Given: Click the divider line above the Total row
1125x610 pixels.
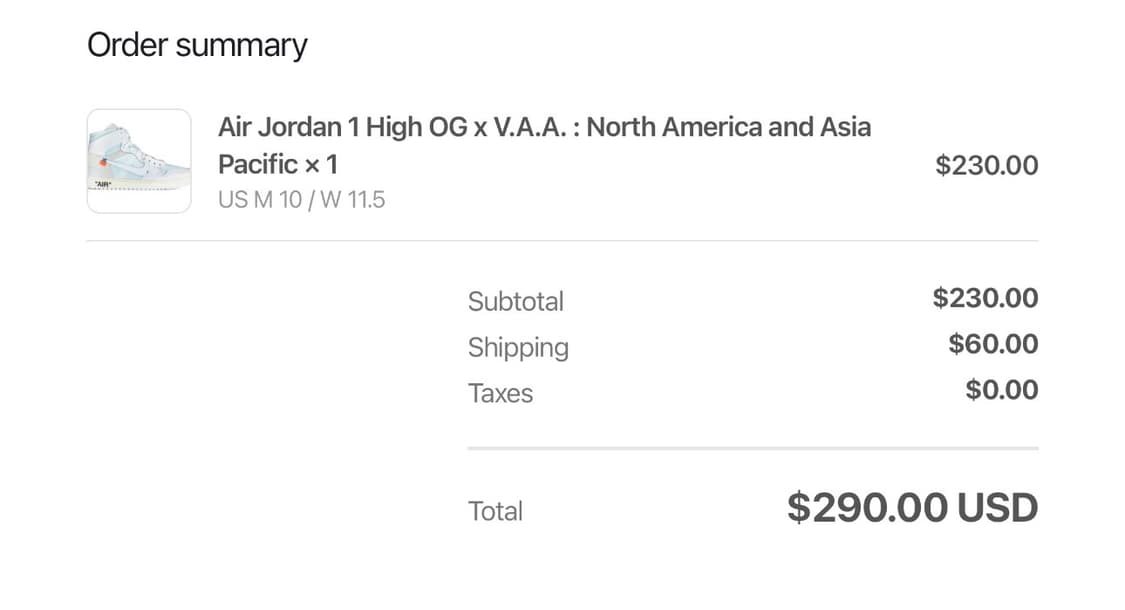Looking at the screenshot, I should (x=752, y=449).
